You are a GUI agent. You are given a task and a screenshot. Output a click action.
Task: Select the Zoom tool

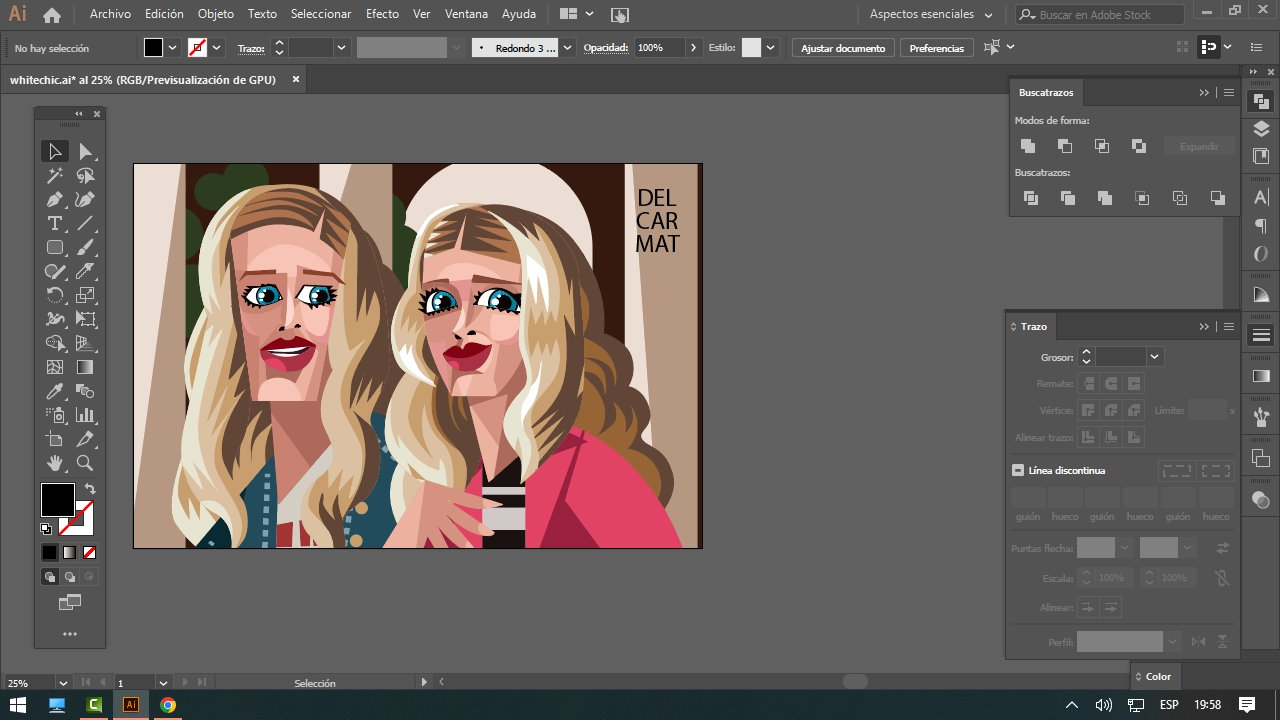[86, 463]
